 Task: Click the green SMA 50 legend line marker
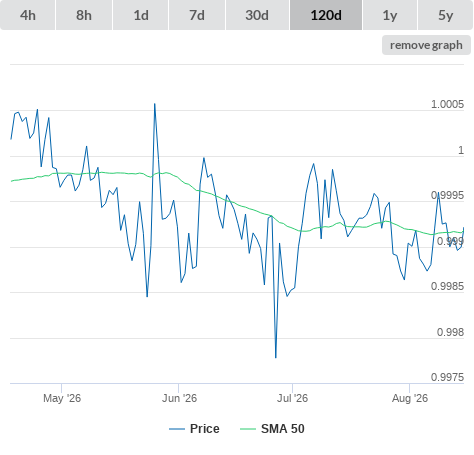(248, 429)
